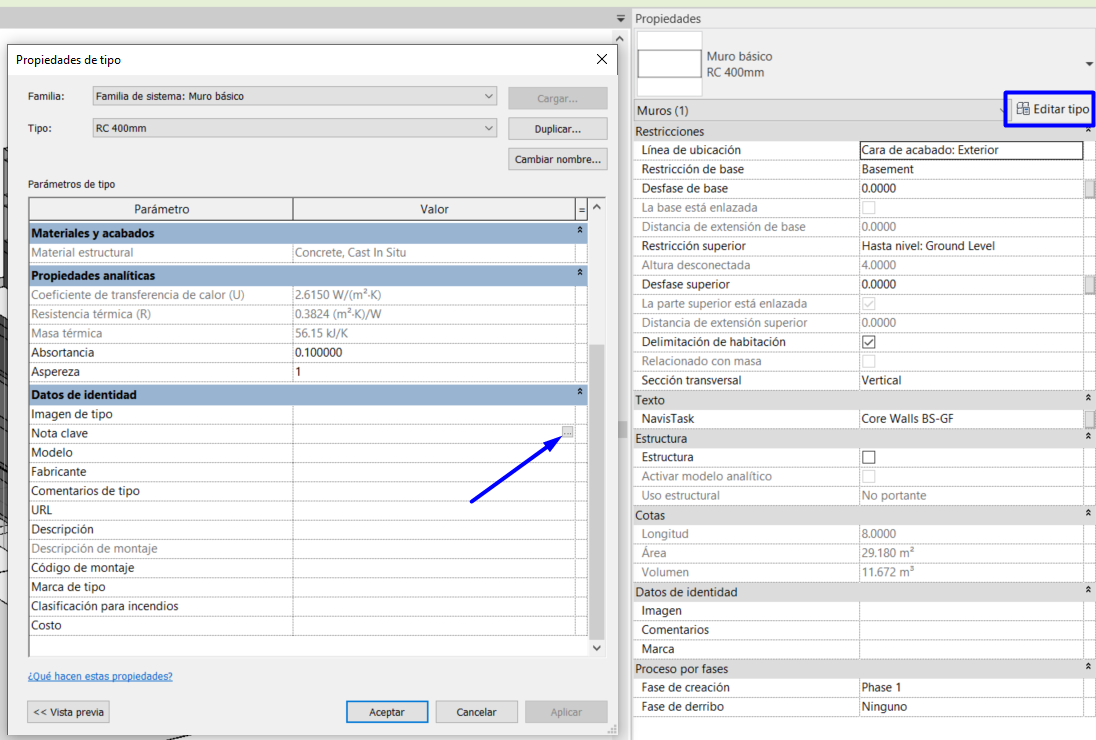Click the Absortancia value 0.100000
The height and width of the screenshot is (740, 1096).
pos(434,352)
